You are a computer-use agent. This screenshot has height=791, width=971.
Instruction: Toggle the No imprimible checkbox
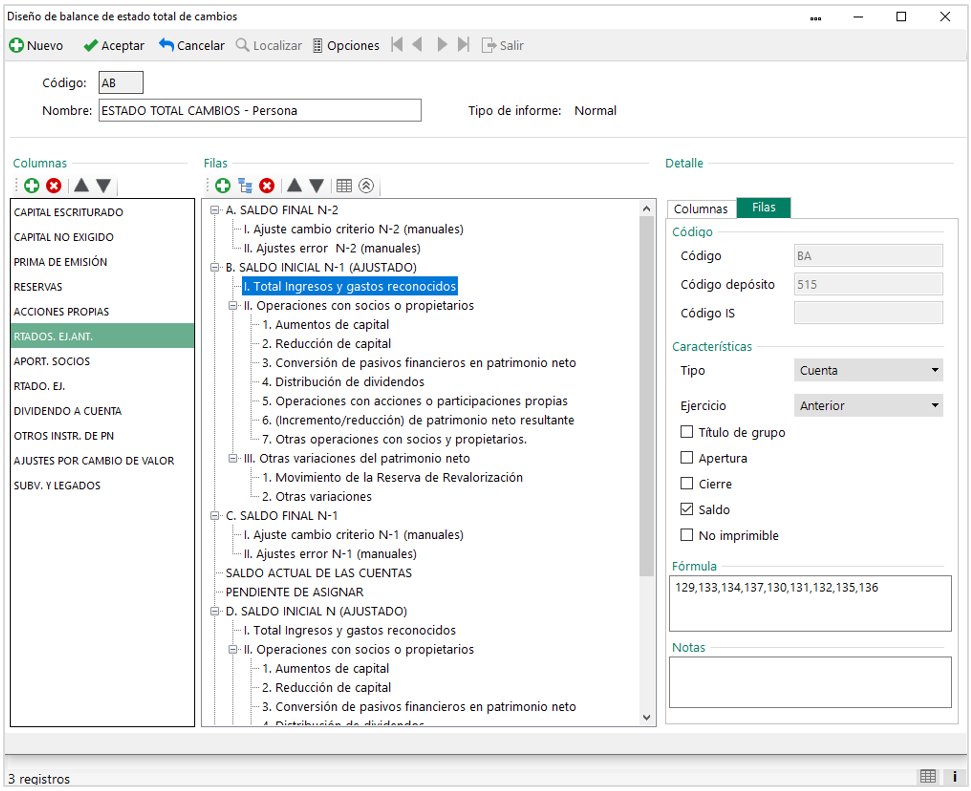pos(686,535)
